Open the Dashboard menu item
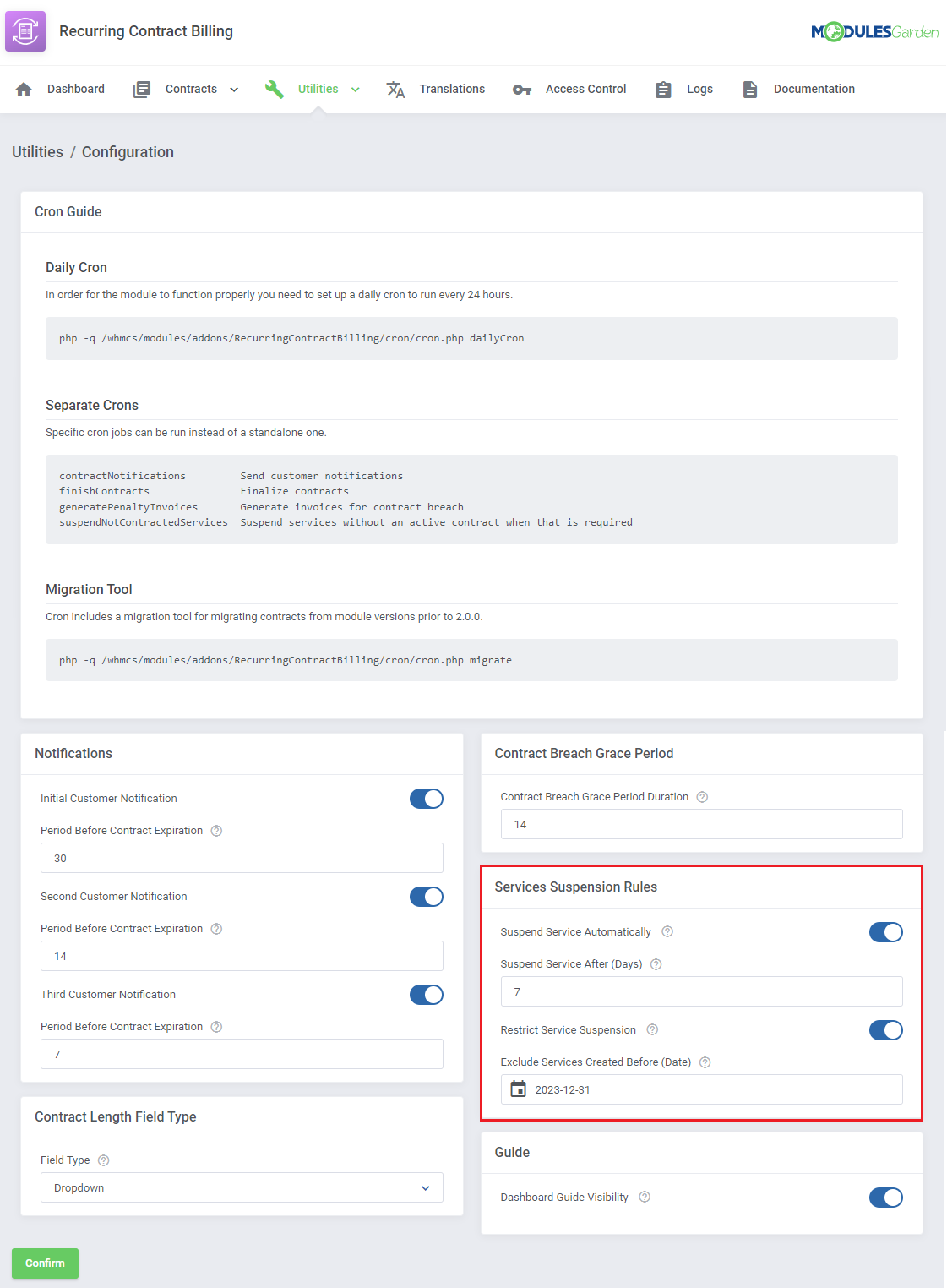Screen dimensions: 947x1288 click(76, 89)
